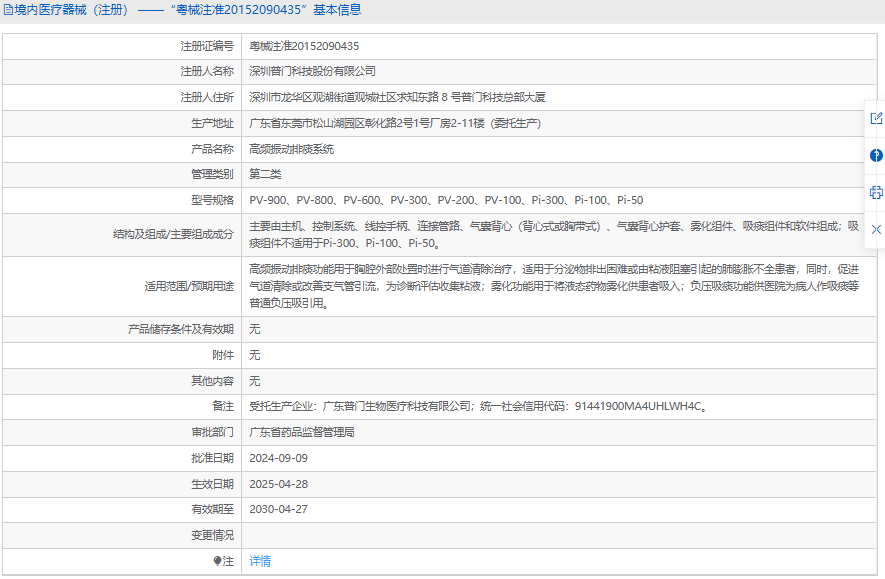
Task: Click the registrant address starting 深圳市龙华区
Action: click(x=397, y=97)
